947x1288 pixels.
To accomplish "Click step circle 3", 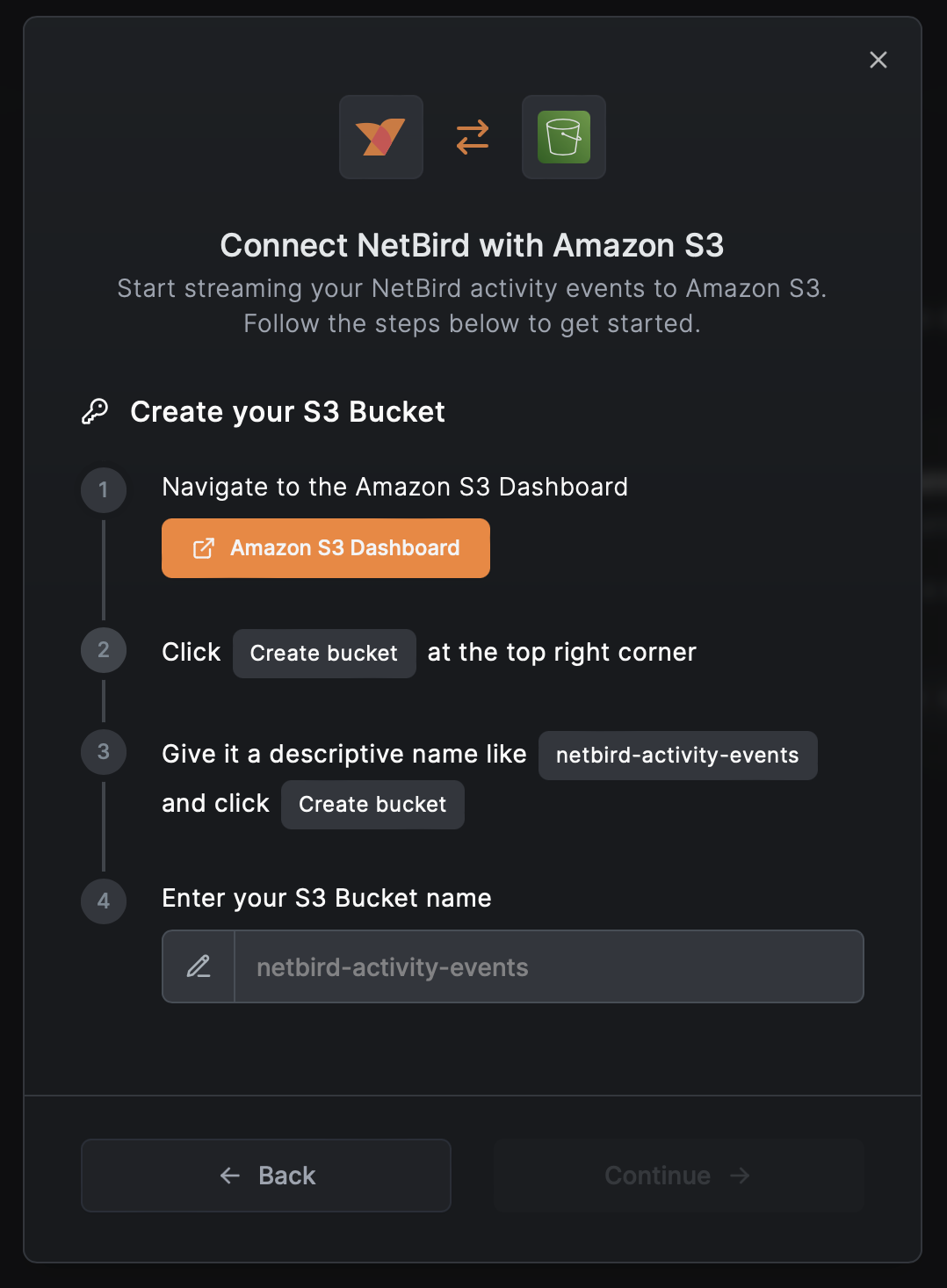I will click(x=103, y=753).
